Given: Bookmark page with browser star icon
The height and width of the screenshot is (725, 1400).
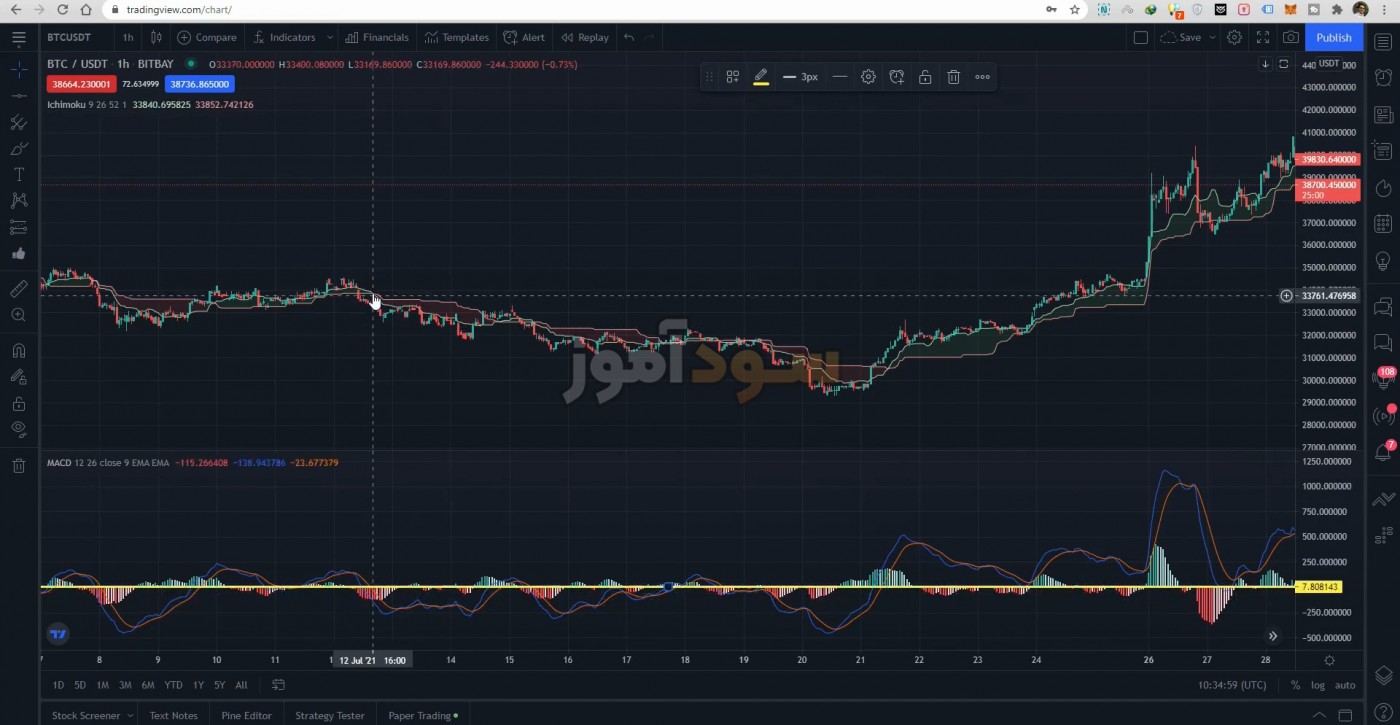Looking at the screenshot, I should coord(1075,9).
